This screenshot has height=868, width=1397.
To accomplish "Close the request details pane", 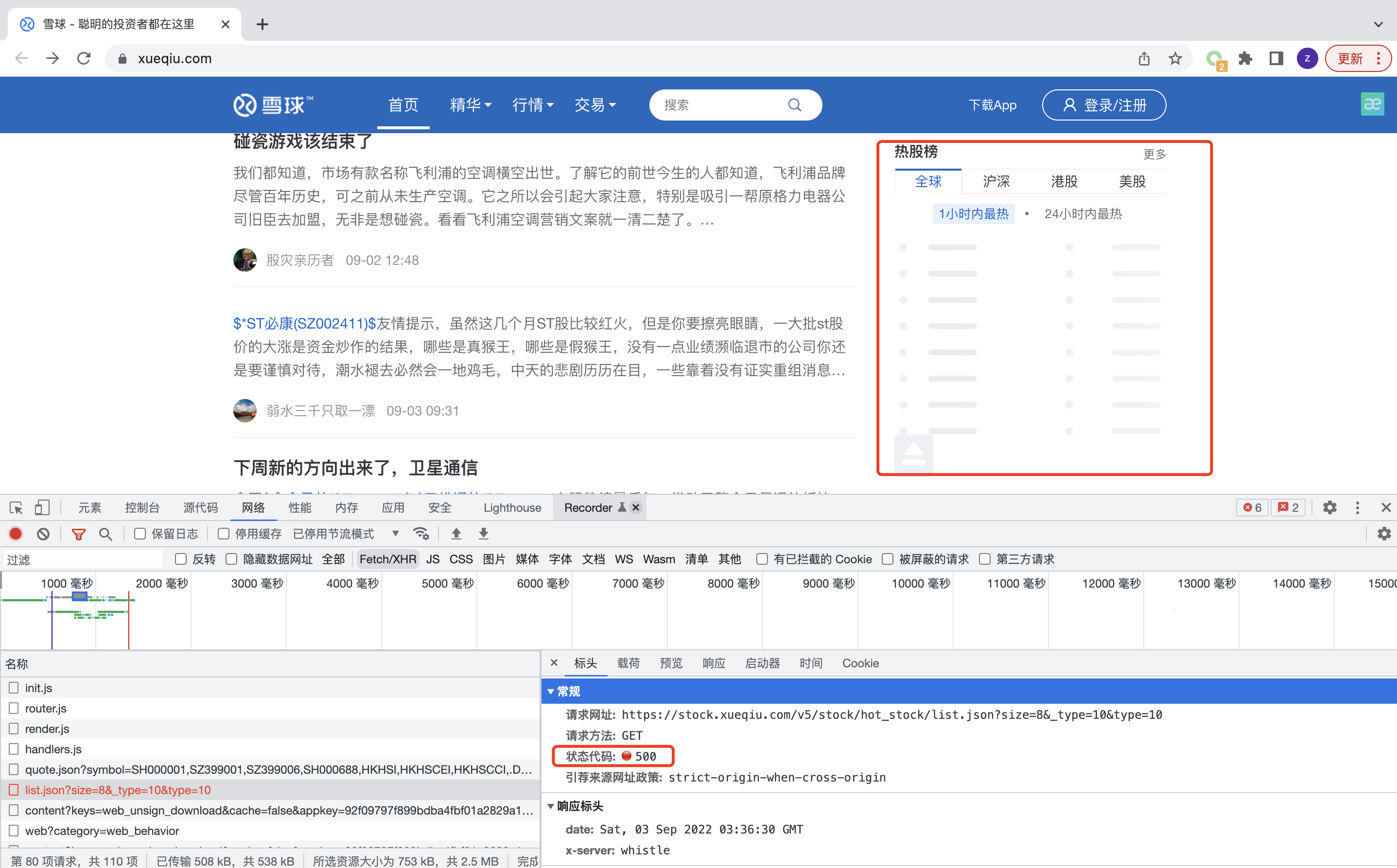I will [x=554, y=662].
